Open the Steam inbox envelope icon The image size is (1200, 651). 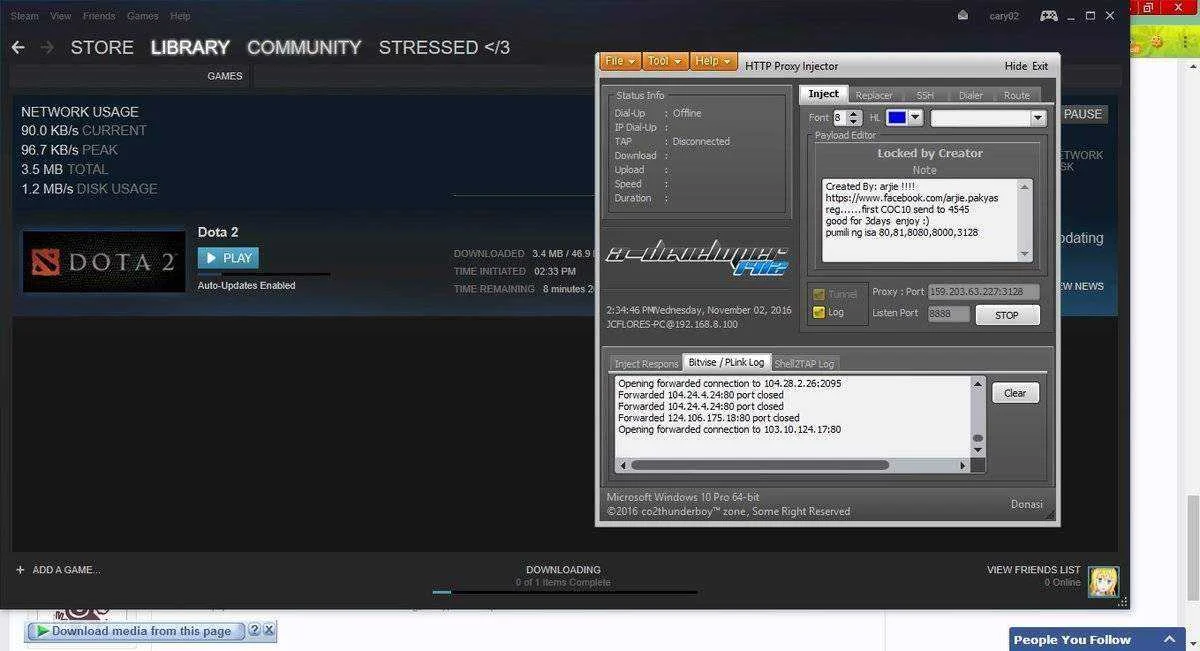coord(962,16)
